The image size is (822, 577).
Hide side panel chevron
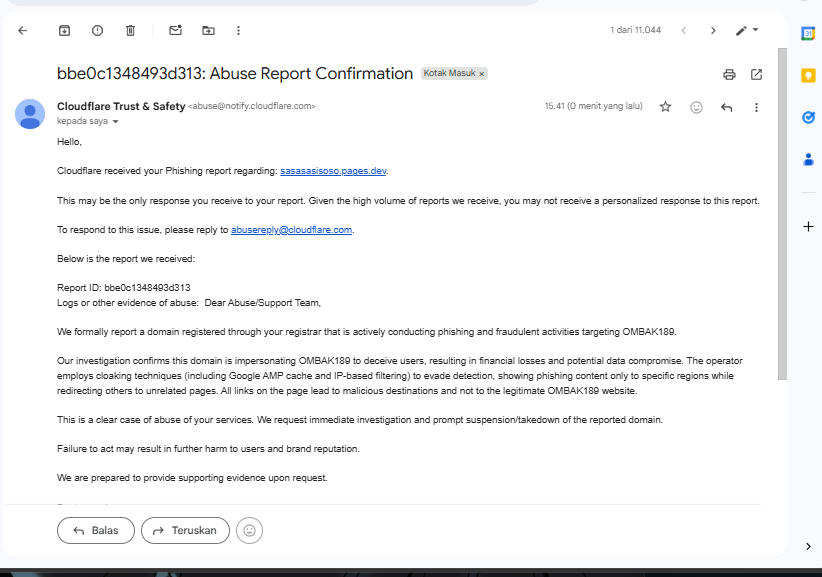coord(808,546)
